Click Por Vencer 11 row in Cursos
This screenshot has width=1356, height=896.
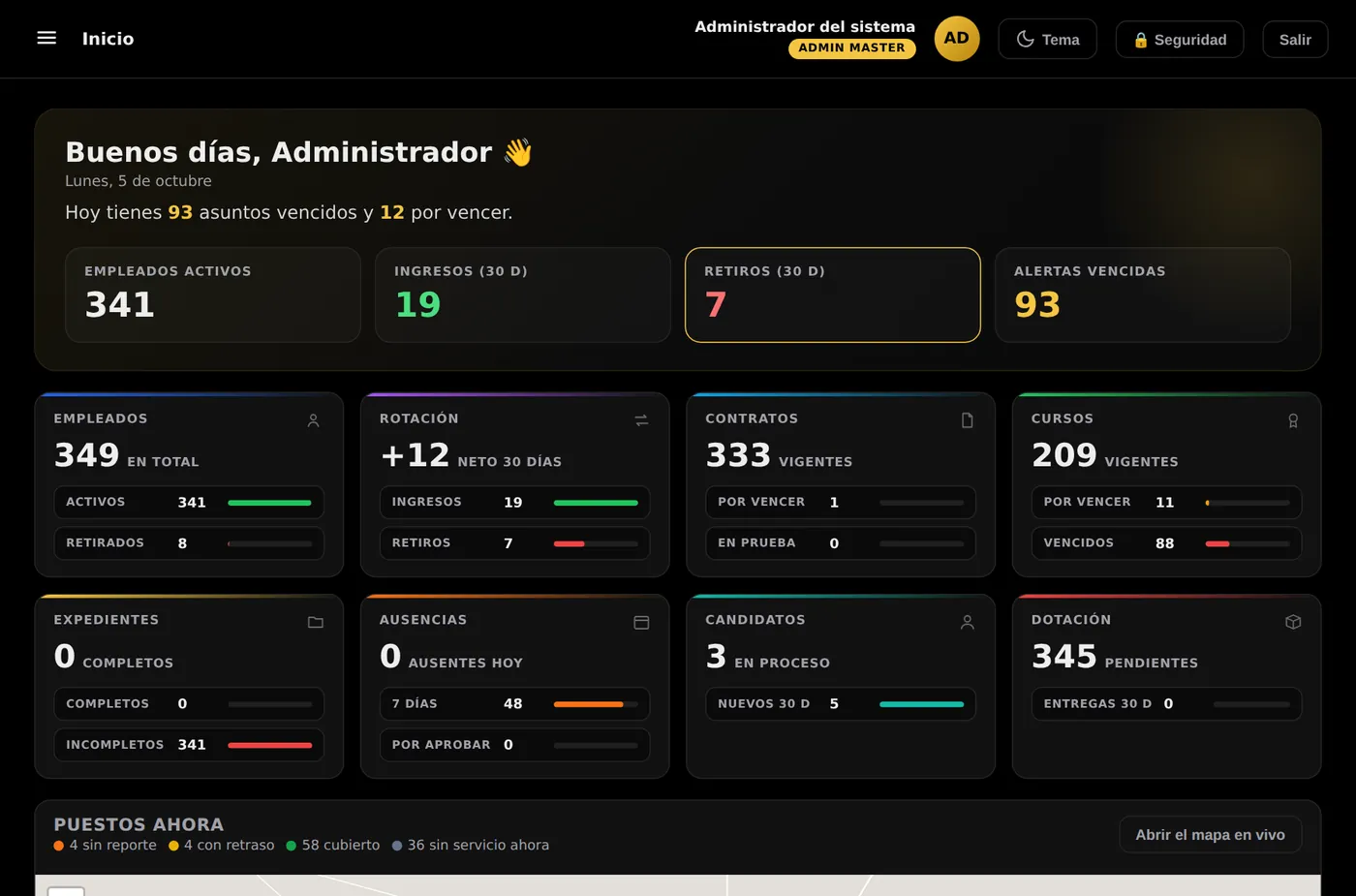(1166, 502)
